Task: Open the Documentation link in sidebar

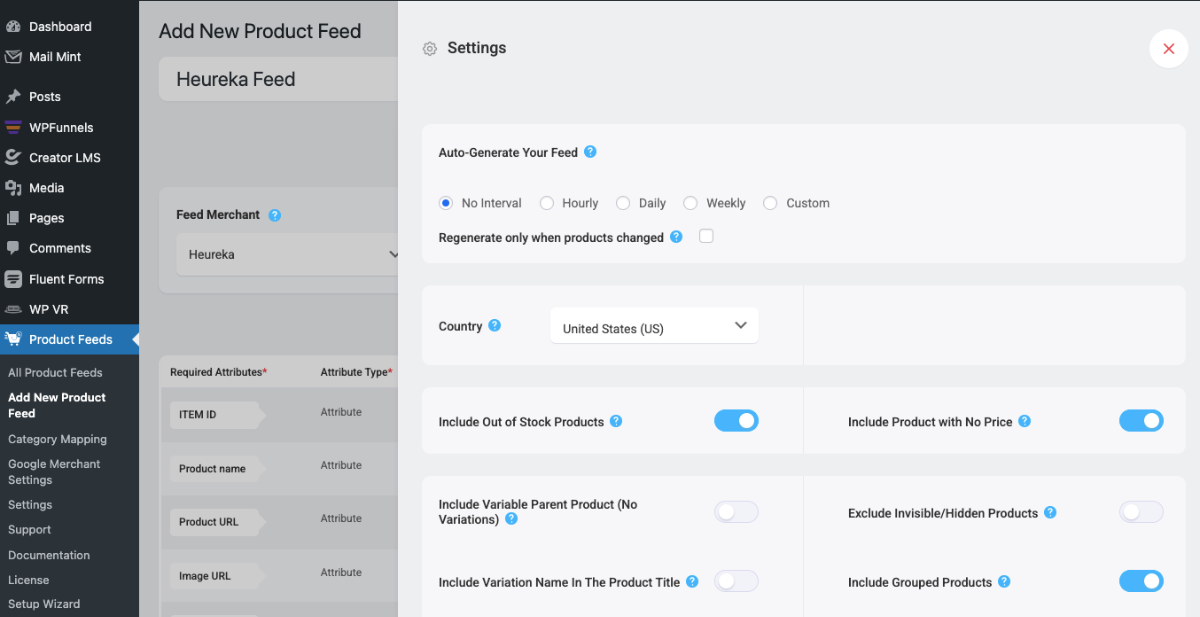Action: click(49, 555)
